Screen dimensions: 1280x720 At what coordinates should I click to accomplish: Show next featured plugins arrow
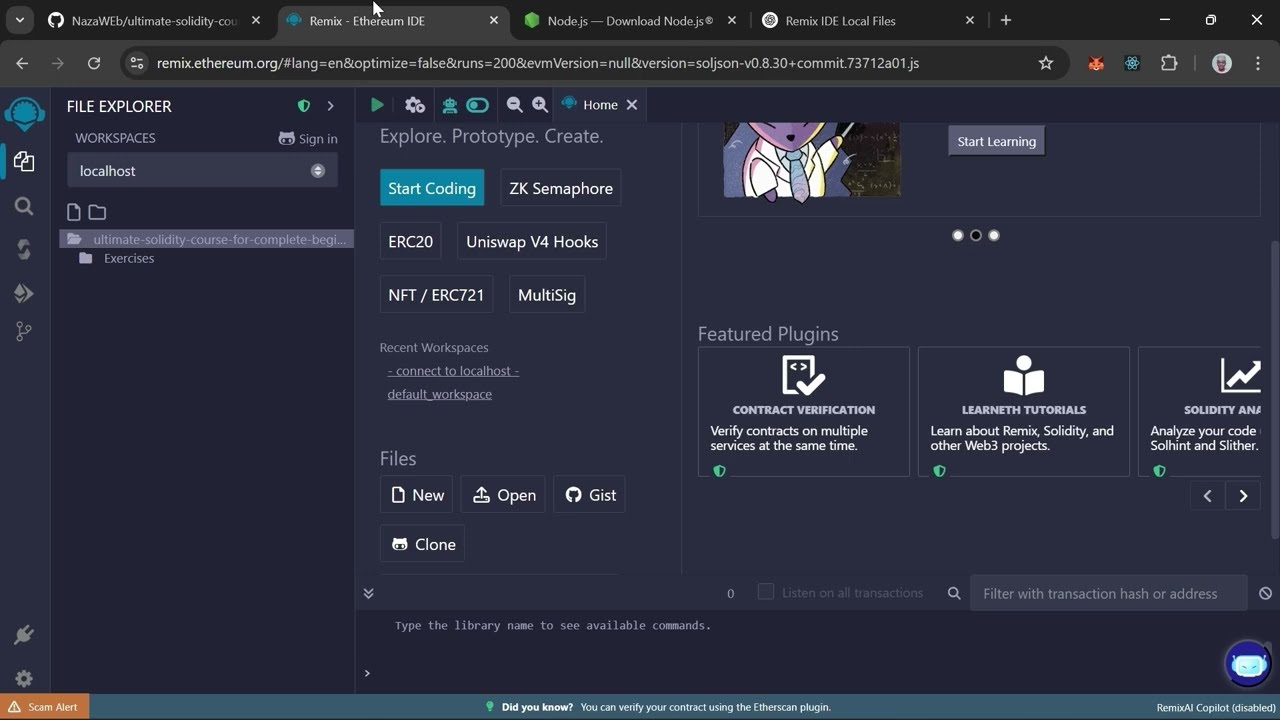(1243, 496)
